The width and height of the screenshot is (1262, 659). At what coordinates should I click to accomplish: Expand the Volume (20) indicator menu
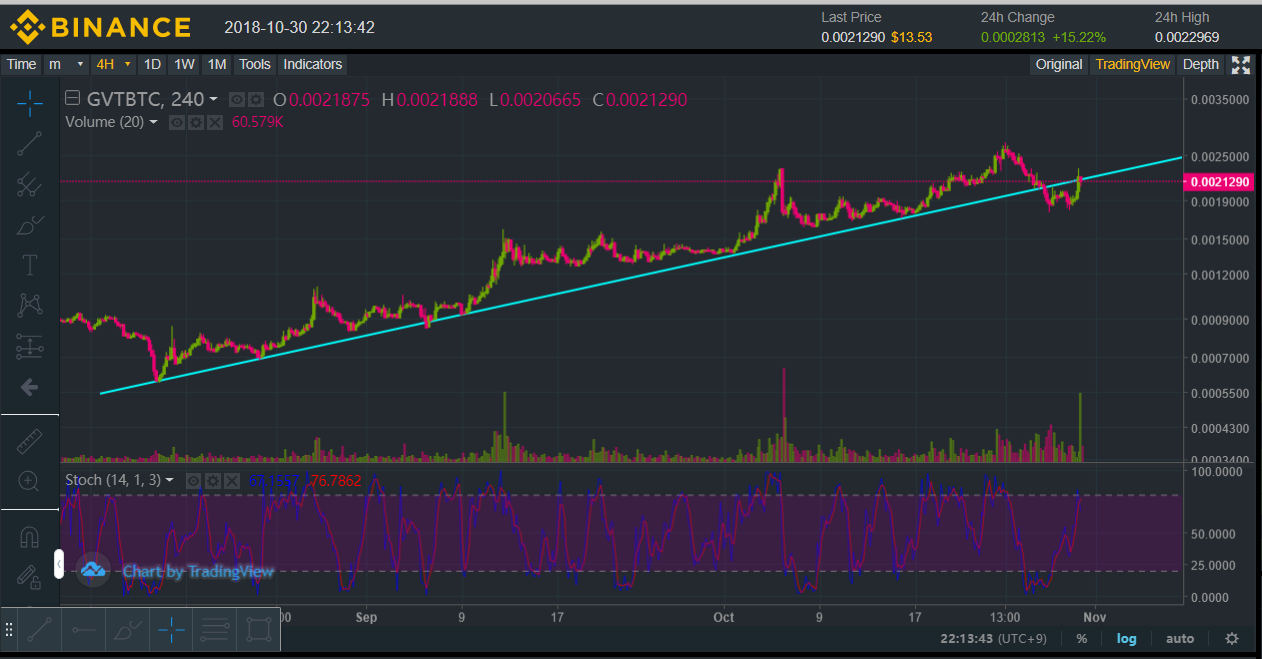(153, 122)
